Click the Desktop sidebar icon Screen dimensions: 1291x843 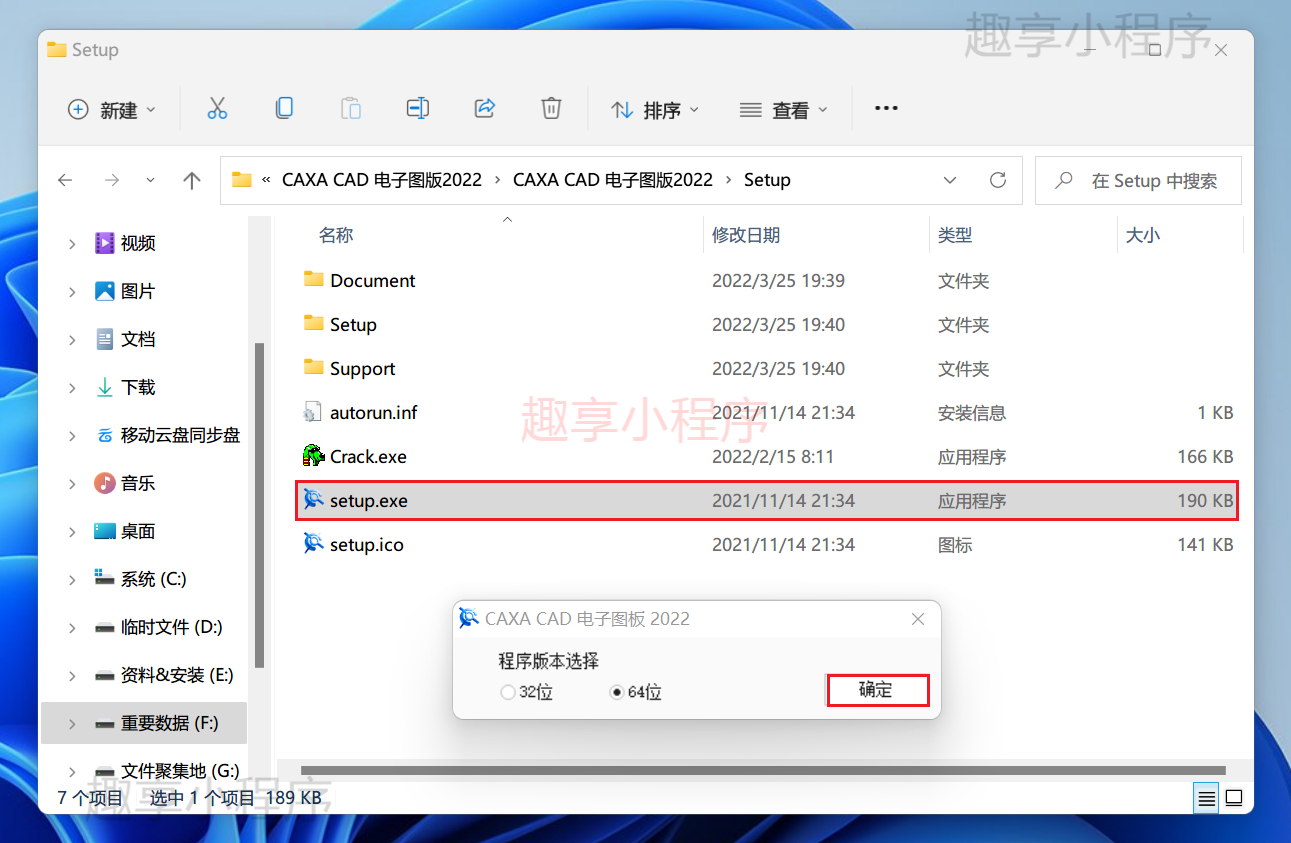[104, 530]
